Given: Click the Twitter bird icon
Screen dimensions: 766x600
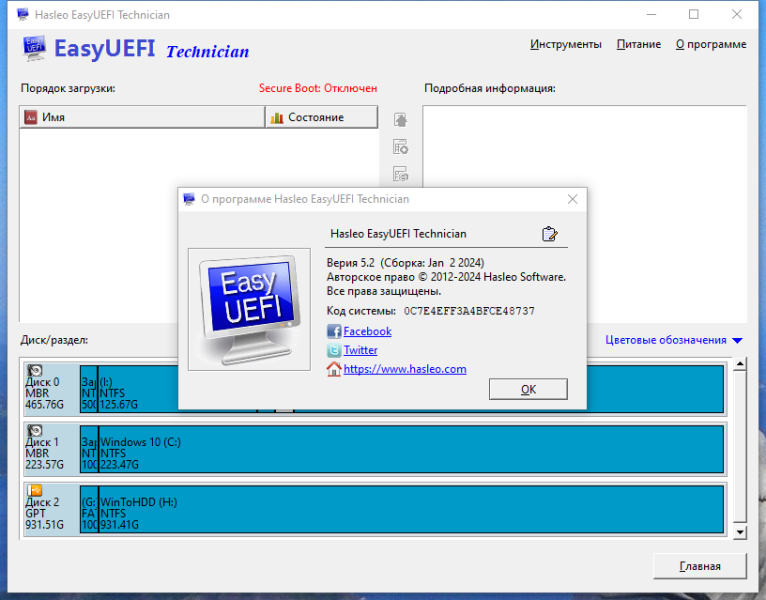Looking at the screenshot, I should coord(334,350).
